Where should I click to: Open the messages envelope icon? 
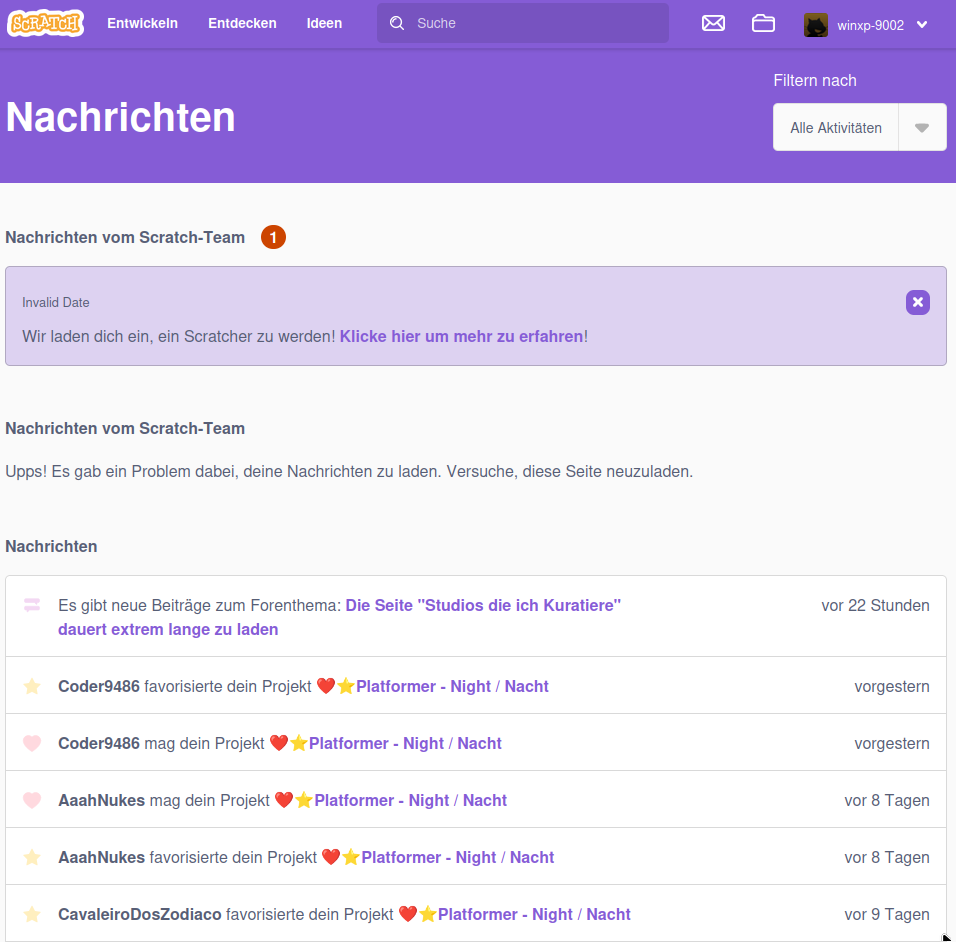[x=713, y=23]
